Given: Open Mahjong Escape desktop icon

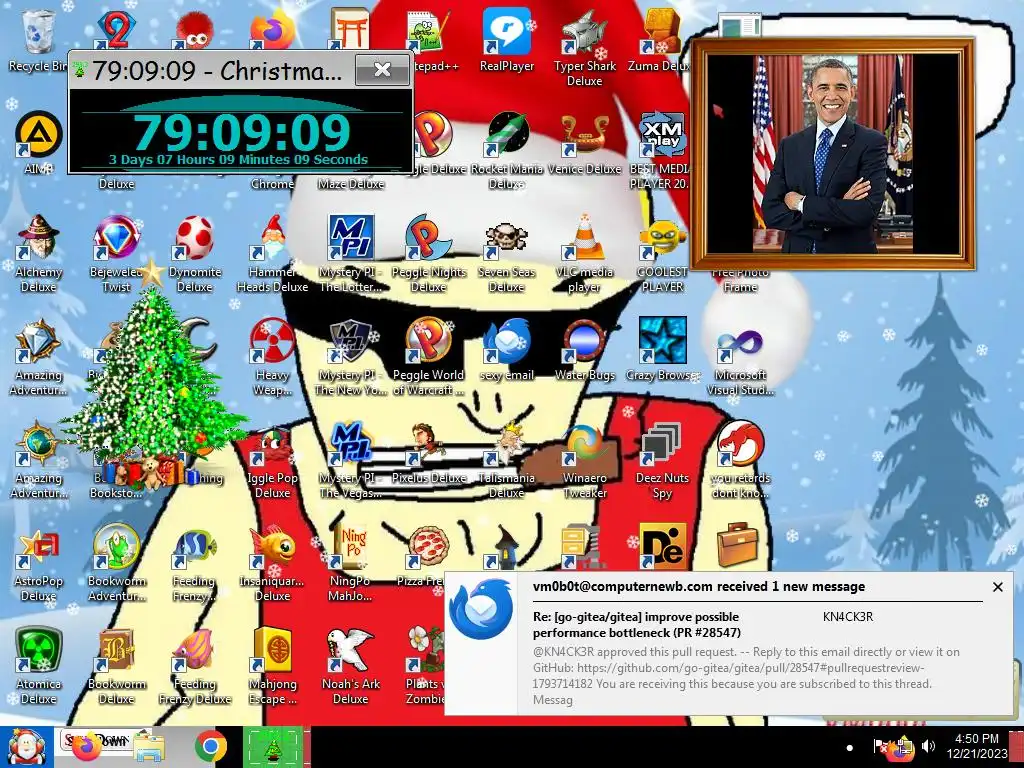Looking at the screenshot, I should tap(272, 666).
